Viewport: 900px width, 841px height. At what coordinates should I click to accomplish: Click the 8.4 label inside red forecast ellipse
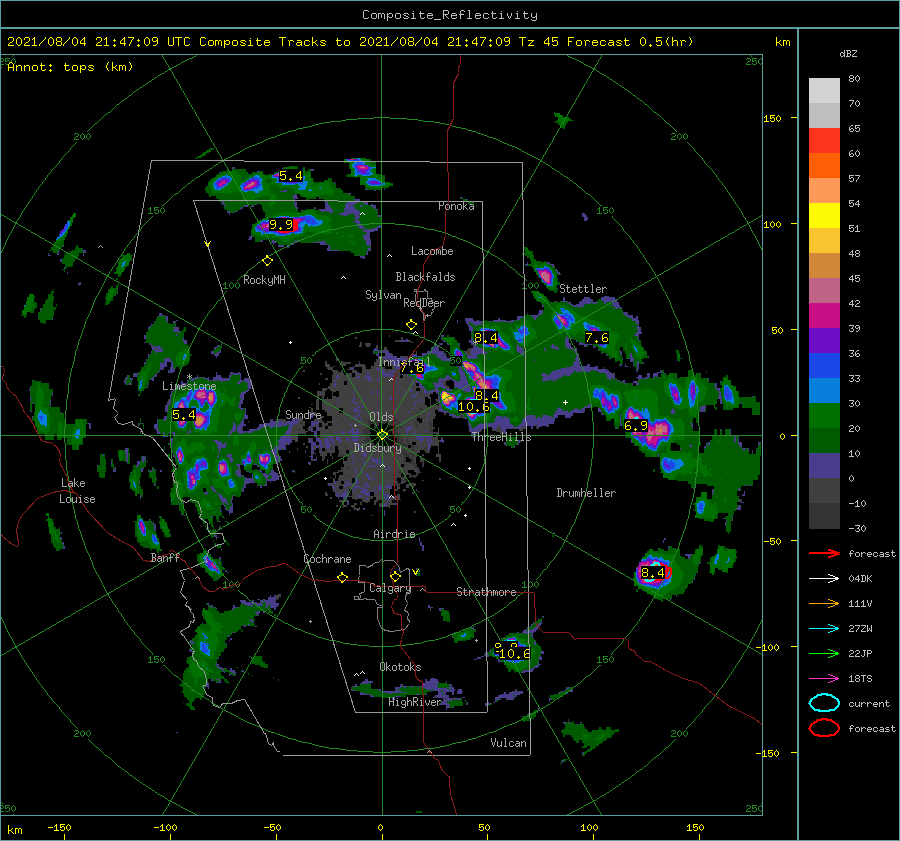pos(653,572)
